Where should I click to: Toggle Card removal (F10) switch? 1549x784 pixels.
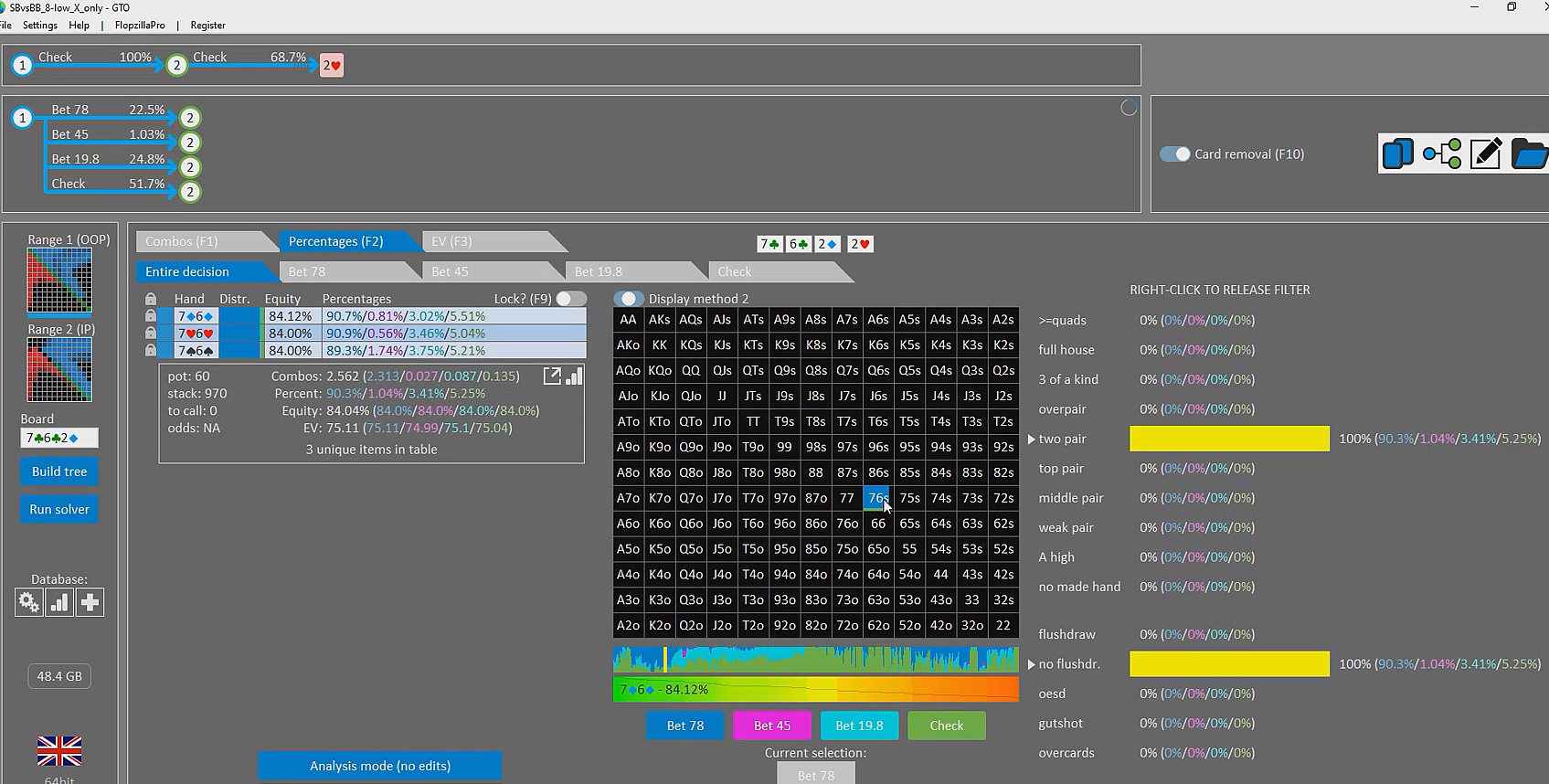[1174, 154]
